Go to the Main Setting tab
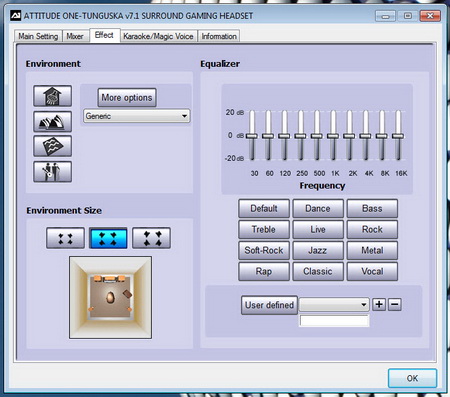The height and width of the screenshot is (397, 450). [38, 36]
